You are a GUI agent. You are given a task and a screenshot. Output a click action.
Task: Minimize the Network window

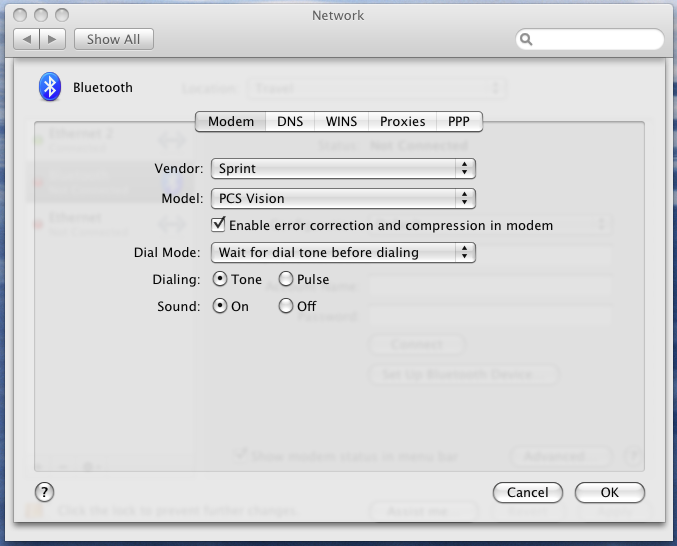pyautogui.click(x=41, y=15)
